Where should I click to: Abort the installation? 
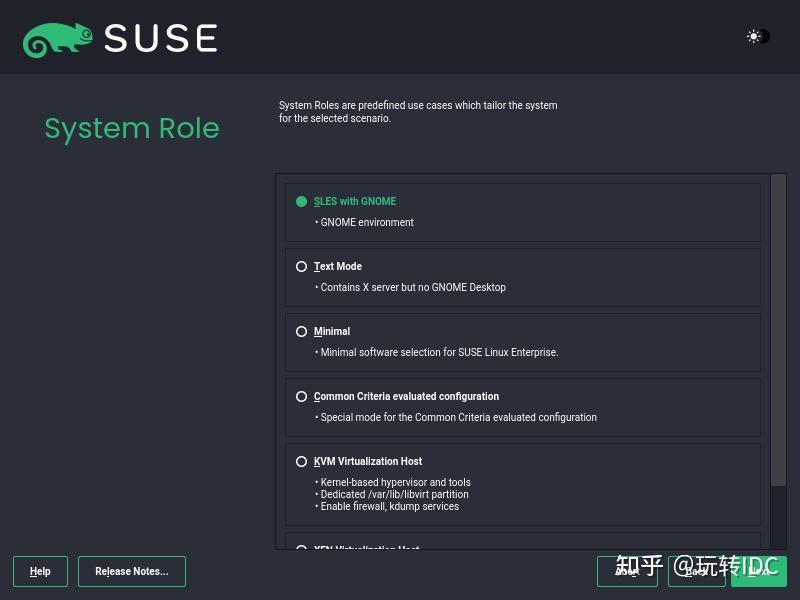pos(627,571)
